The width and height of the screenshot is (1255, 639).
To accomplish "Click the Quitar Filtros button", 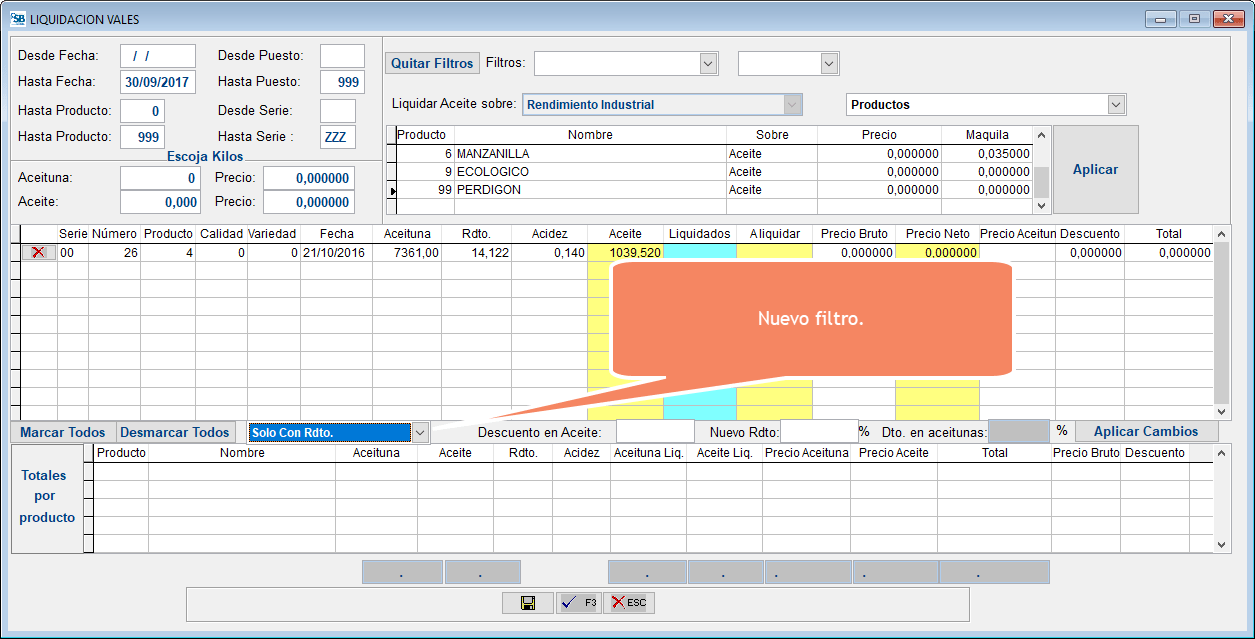I will [x=432, y=63].
